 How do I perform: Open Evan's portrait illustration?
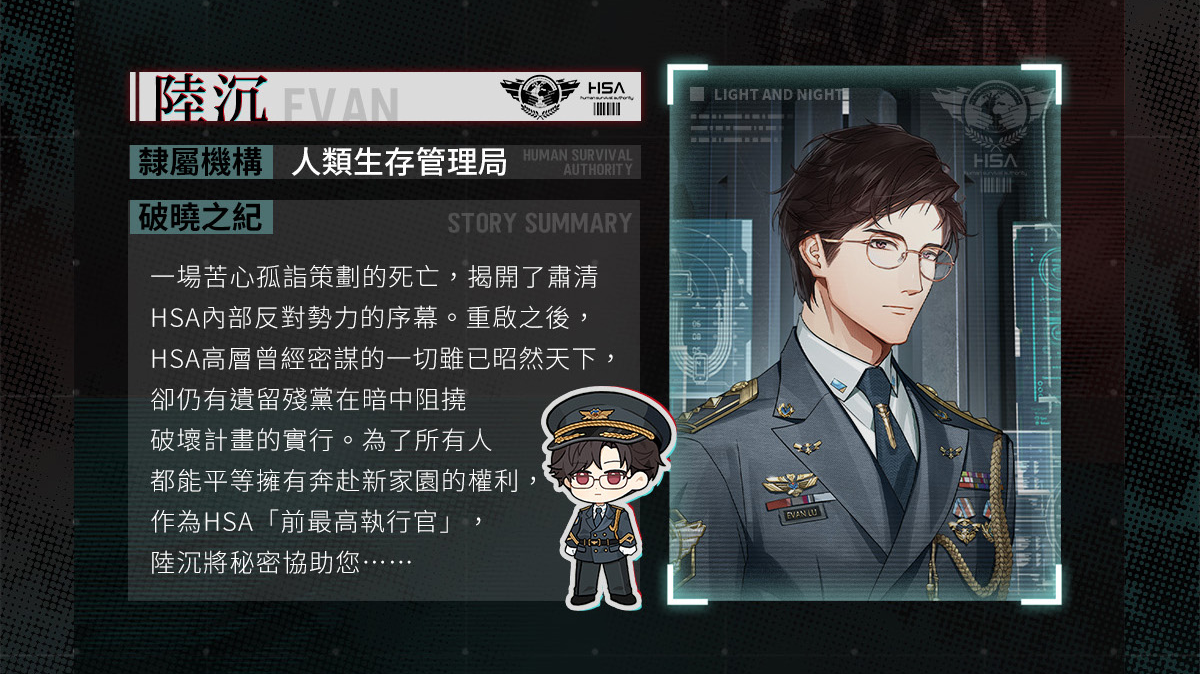click(x=864, y=333)
